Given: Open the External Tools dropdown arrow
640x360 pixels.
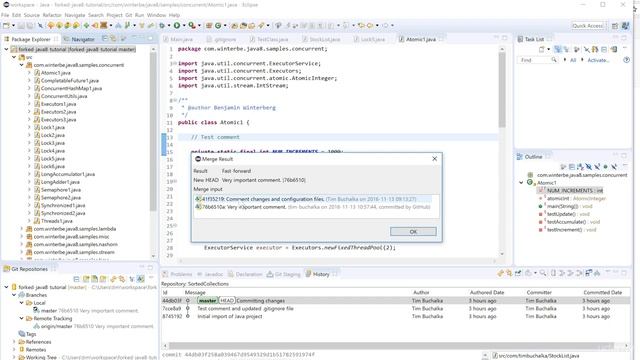Looking at the screenshot, I should point(199,25).
